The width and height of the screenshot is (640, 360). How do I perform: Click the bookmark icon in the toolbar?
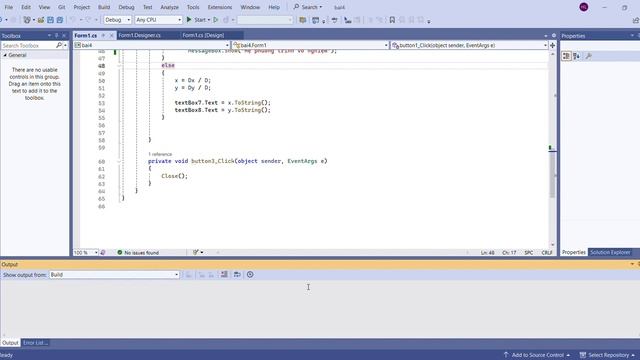tap(392, 20)
